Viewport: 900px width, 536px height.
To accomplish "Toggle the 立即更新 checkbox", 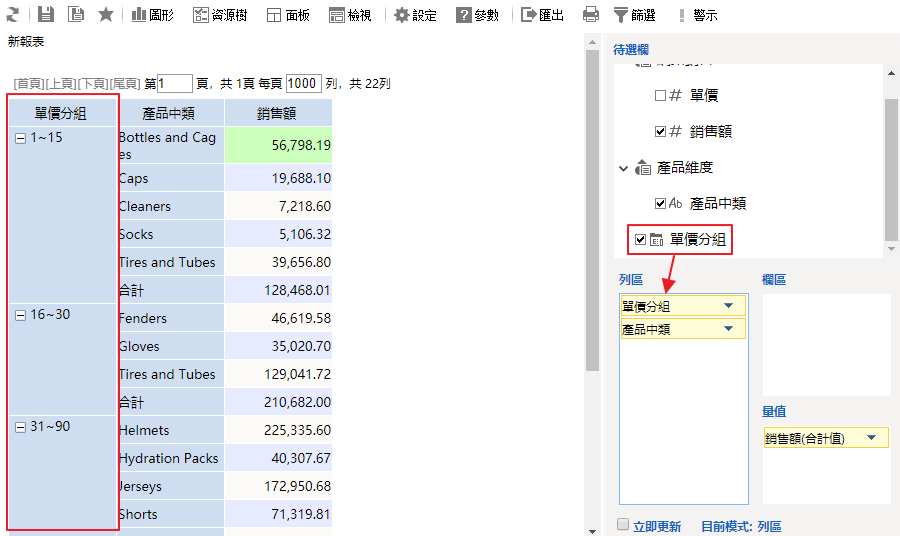I will click(x=623, y=525).
